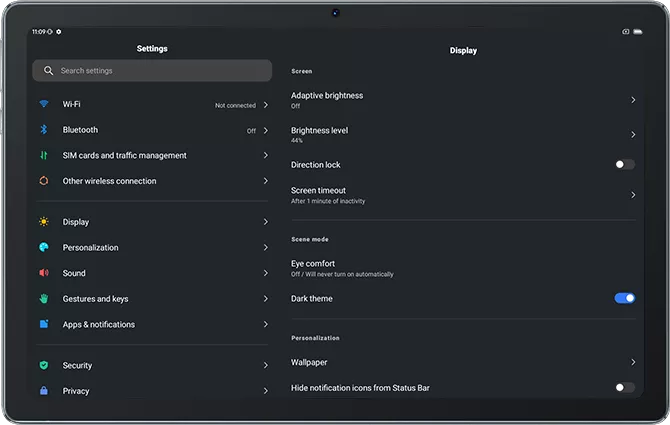Tap the Other wireless connection icon
Image resolution: width=670 pixels, height=425 pixels.
[x=44, y=181]
